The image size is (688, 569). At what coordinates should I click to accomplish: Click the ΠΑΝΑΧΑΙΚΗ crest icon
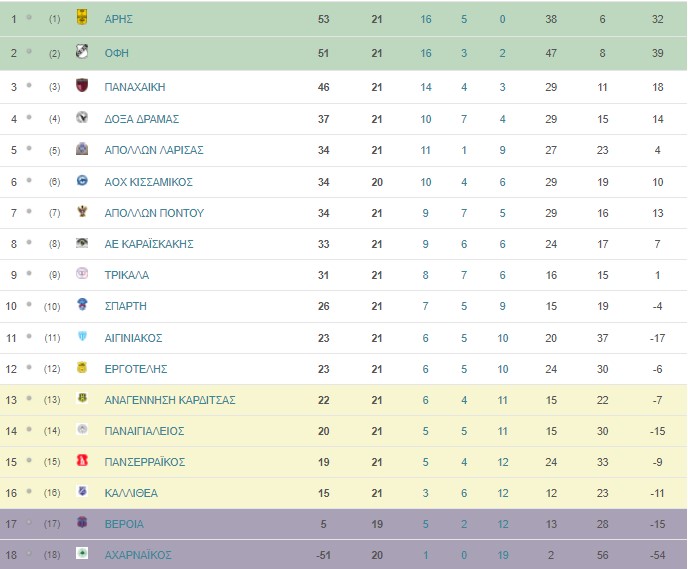pyautogui.click(x=82, y=85)
